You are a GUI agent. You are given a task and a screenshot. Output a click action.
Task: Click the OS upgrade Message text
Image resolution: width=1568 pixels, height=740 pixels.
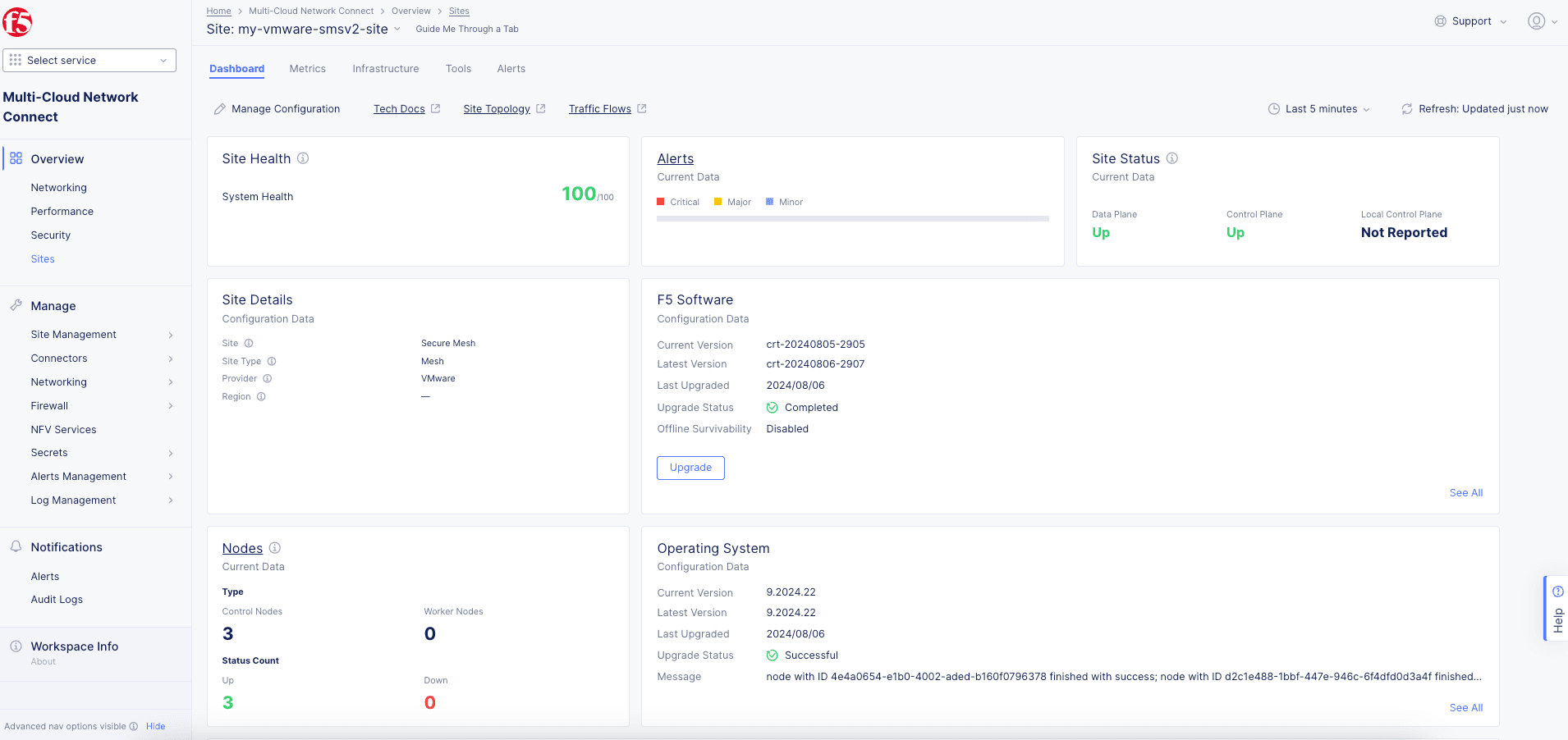1124,677
